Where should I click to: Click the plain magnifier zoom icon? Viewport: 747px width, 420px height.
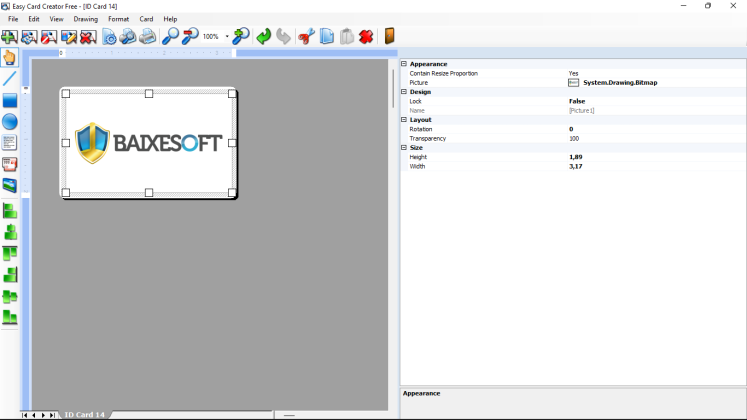170,37
